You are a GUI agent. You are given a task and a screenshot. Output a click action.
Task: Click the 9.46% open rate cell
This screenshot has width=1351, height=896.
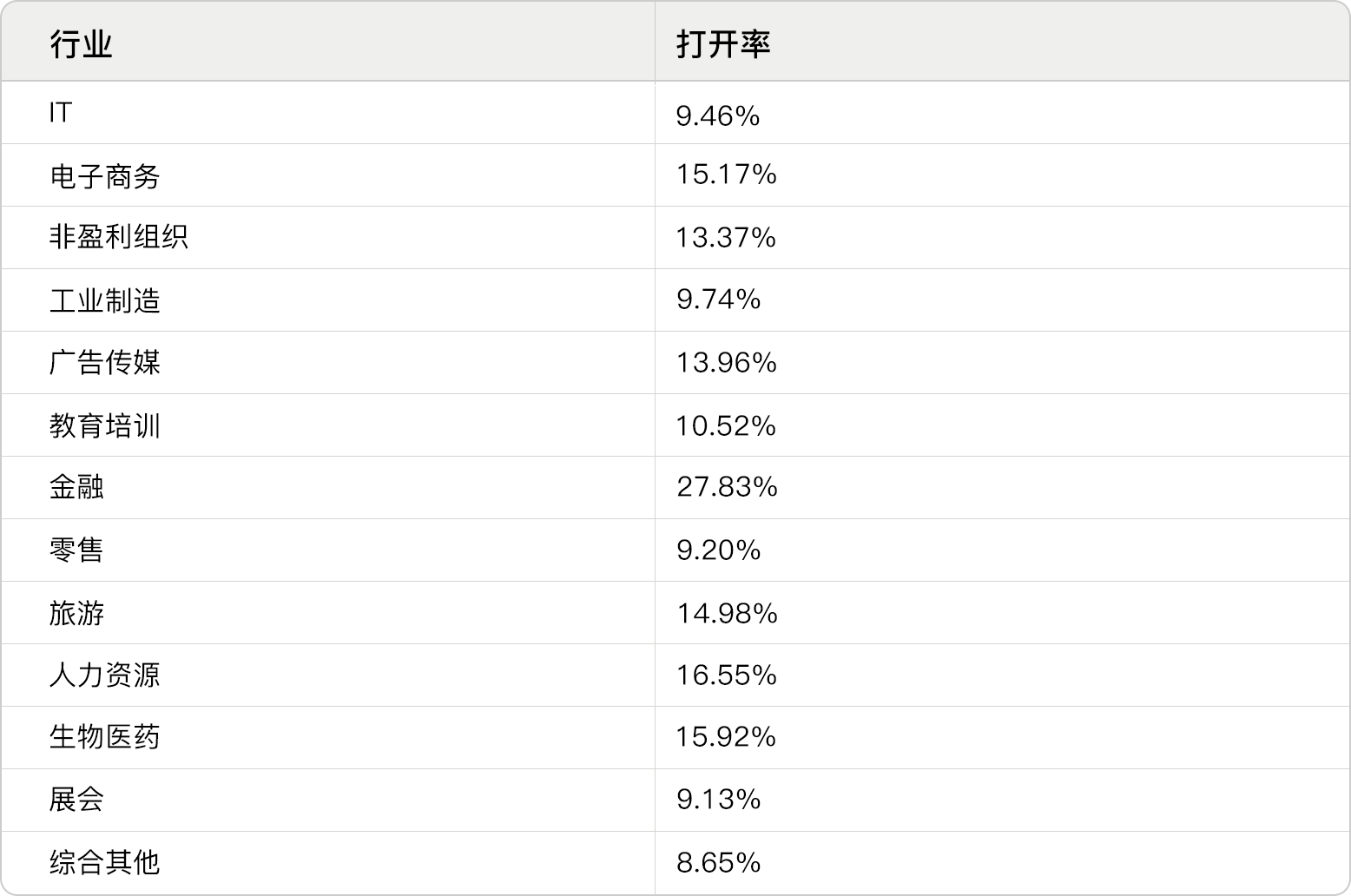(x=718, y=115)
